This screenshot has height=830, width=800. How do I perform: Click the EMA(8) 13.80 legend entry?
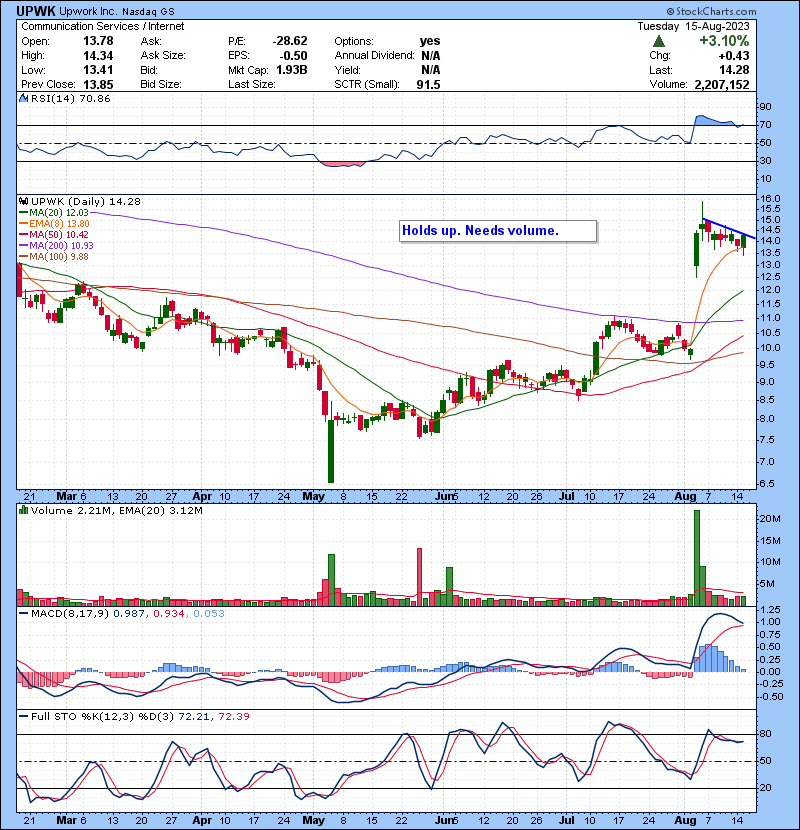[54, 223]
